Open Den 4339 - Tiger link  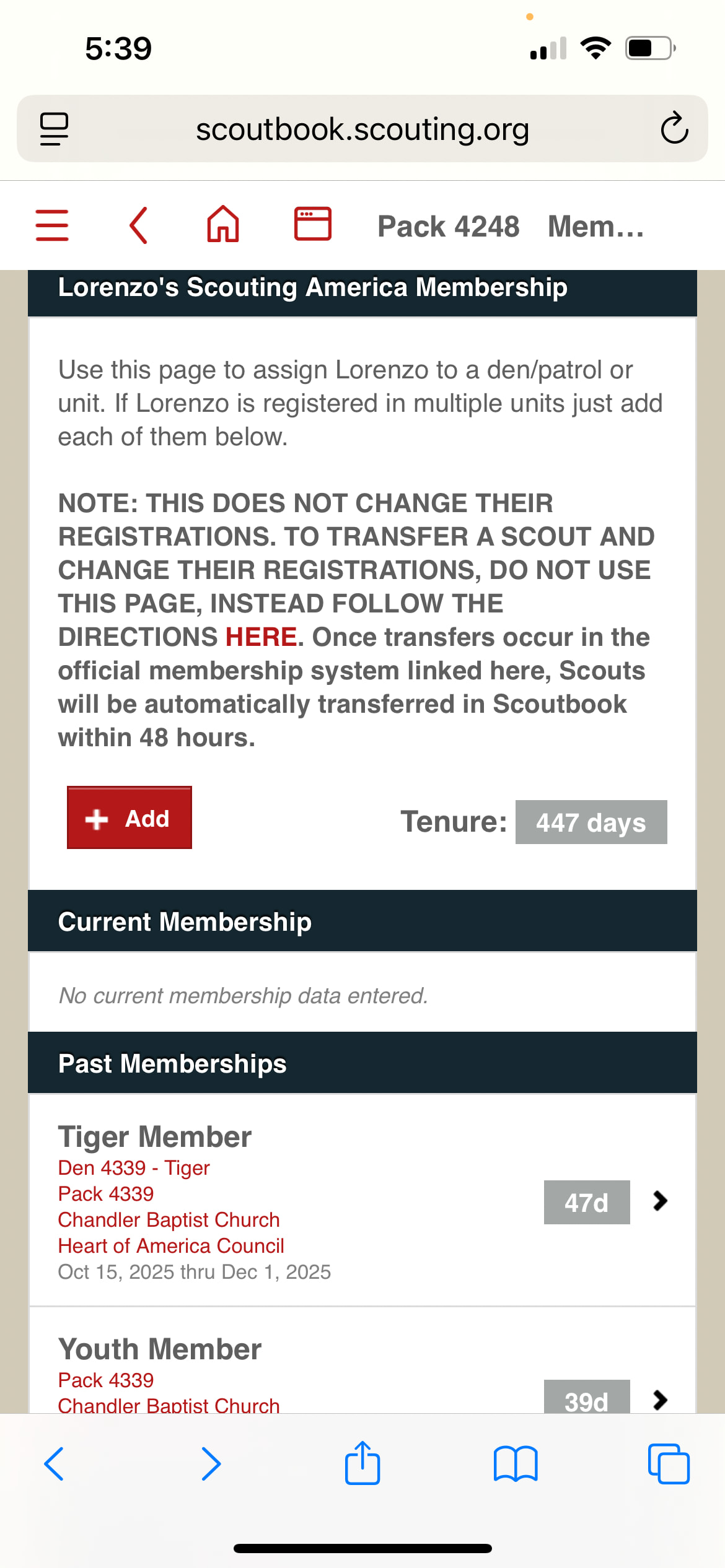click(x=134, y=1168)
